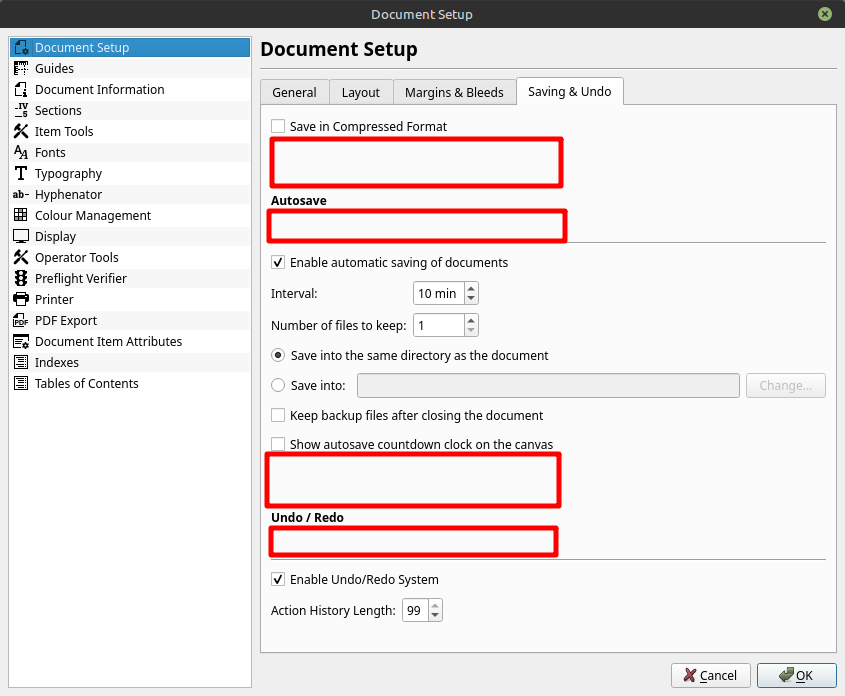The height and width of the screenshot is (696, 845).
Task: Decrease Number of files to keep
Action: pos(471,331)
